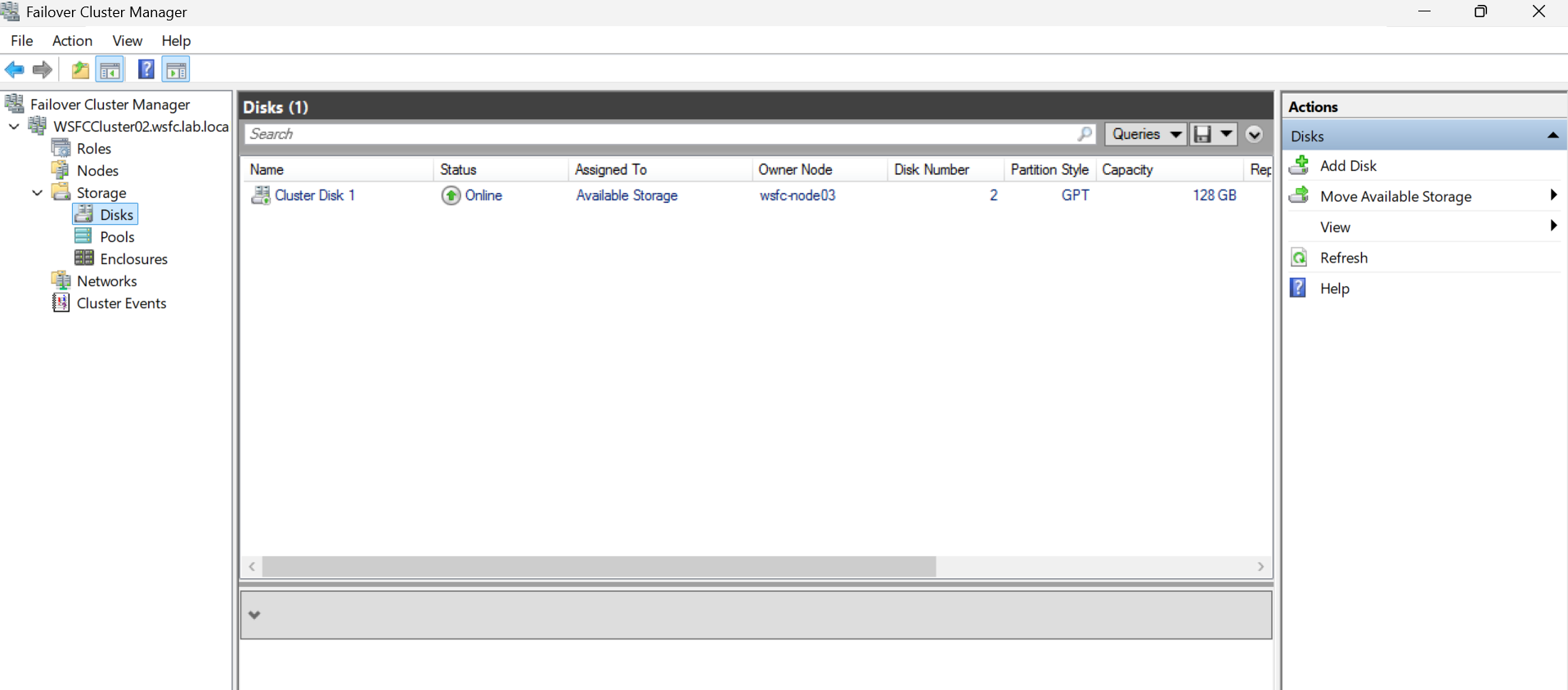The height and width of the screenshot is (690, 1568).
Task: Click the GPT partition style cell
Action: 1075,195
